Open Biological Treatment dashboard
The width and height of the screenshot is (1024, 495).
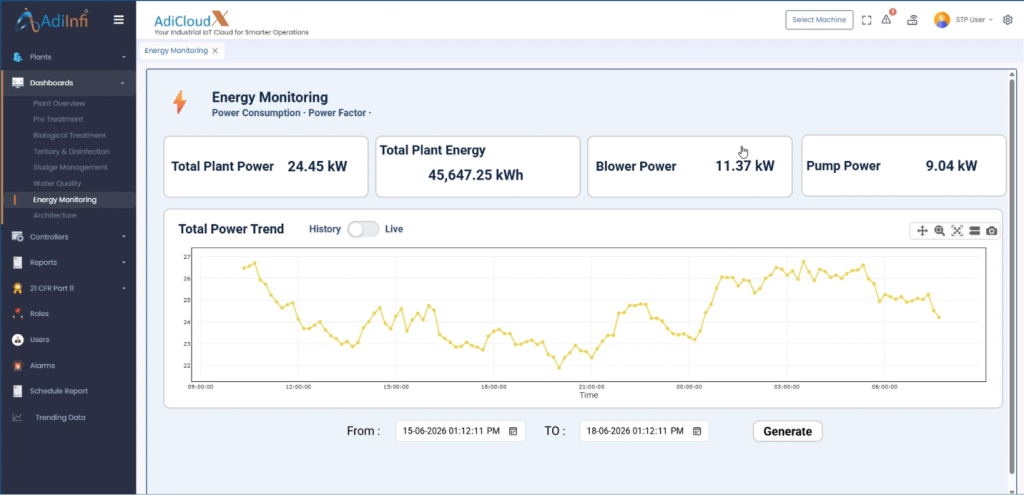point(69,135)
